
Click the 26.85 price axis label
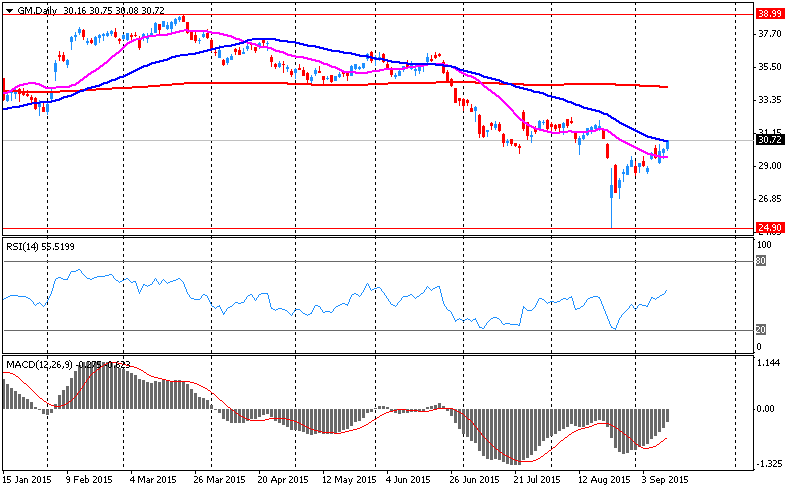coord(770,199)
